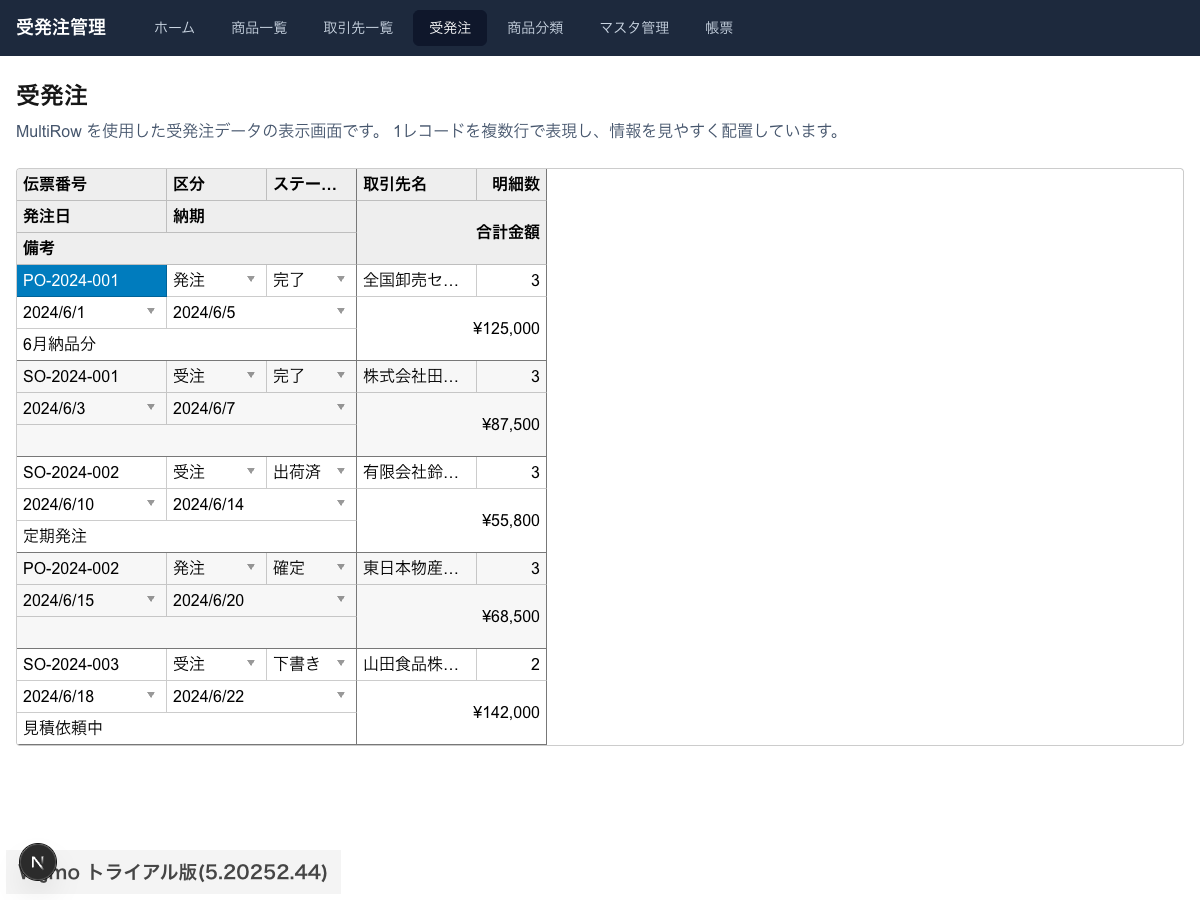This screenshot has width=1200, height=900.
Task: Click the 見積依頼中 remarks cell
Action: point(186,728)
